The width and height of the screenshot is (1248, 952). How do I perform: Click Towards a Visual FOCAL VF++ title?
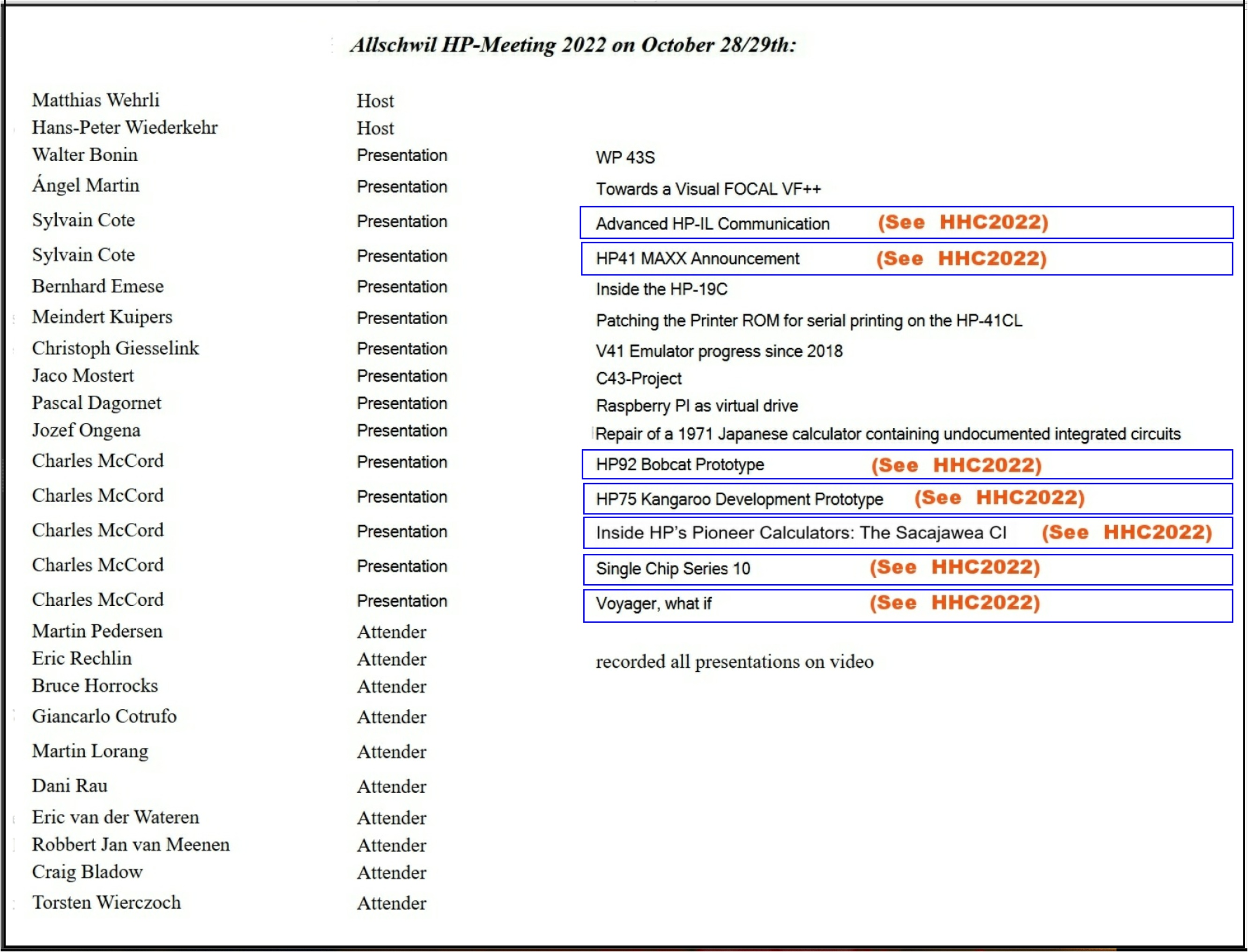[707, 189]
